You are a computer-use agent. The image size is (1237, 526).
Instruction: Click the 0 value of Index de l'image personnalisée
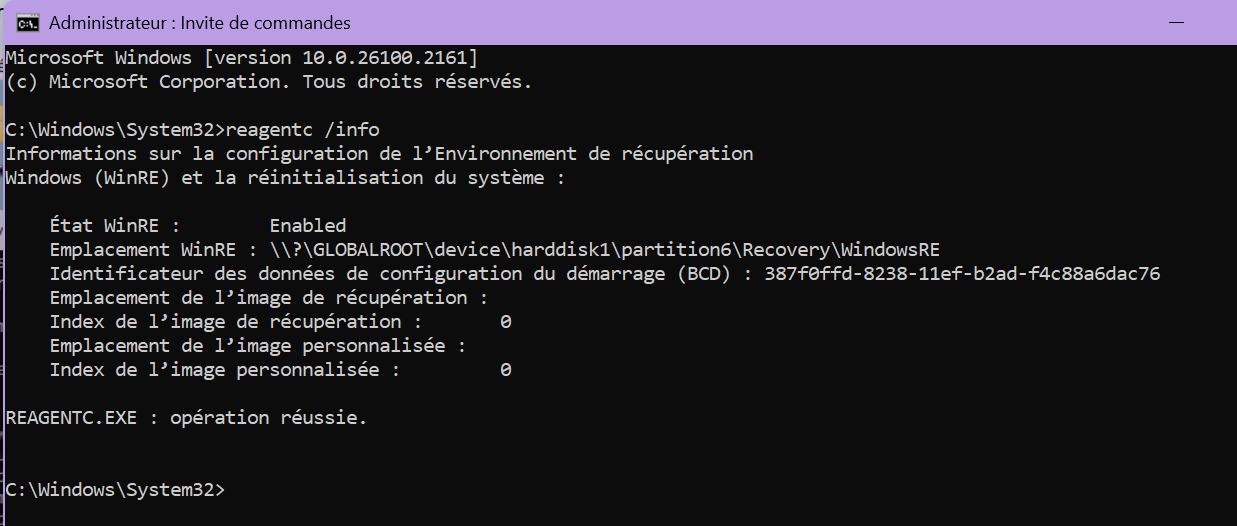(x=506, y=370)
